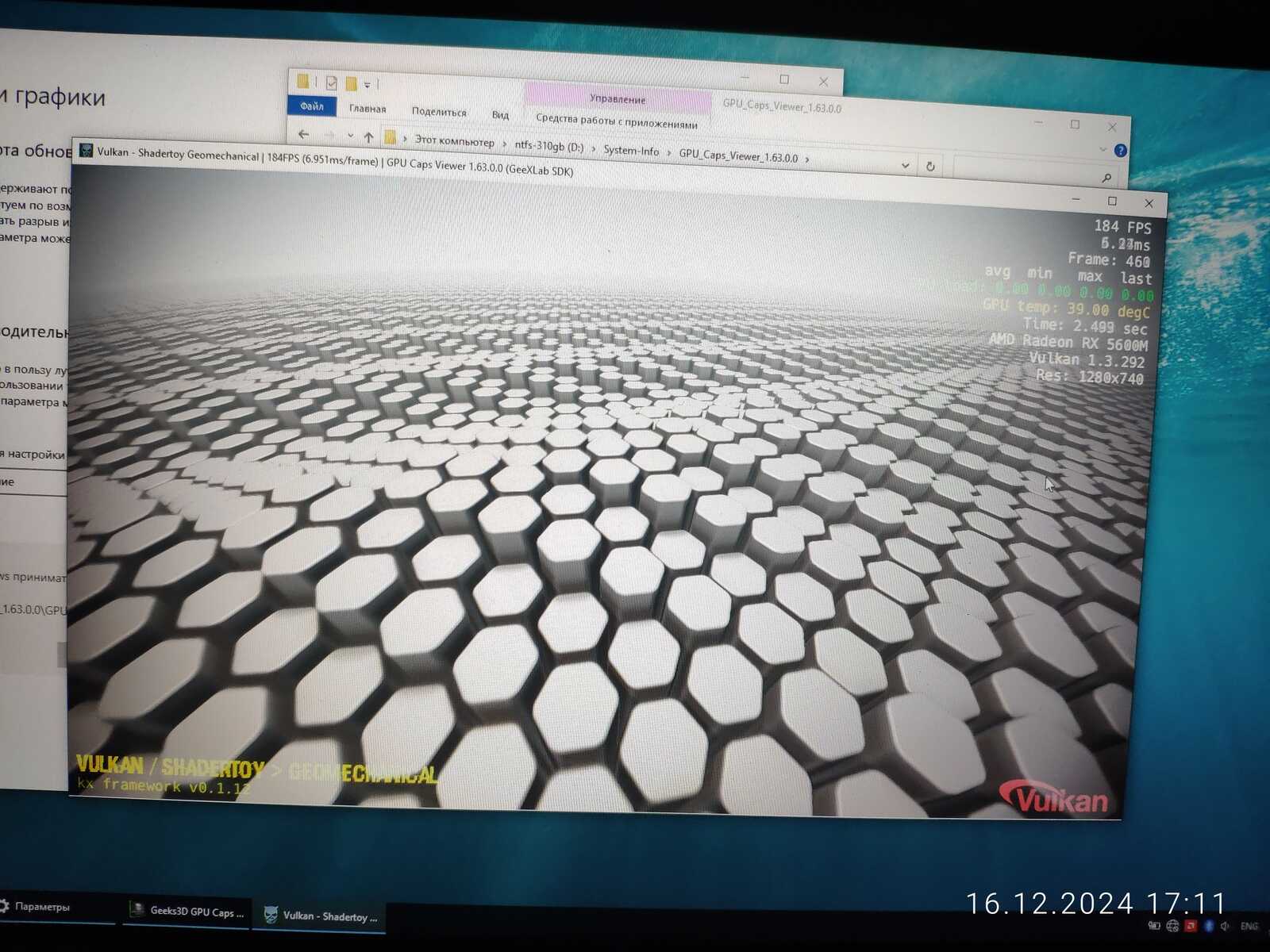Click the Properties checkmark icon in Explorer's title bar
This screenshot has width=1270, height=952.
pos(331,83)
